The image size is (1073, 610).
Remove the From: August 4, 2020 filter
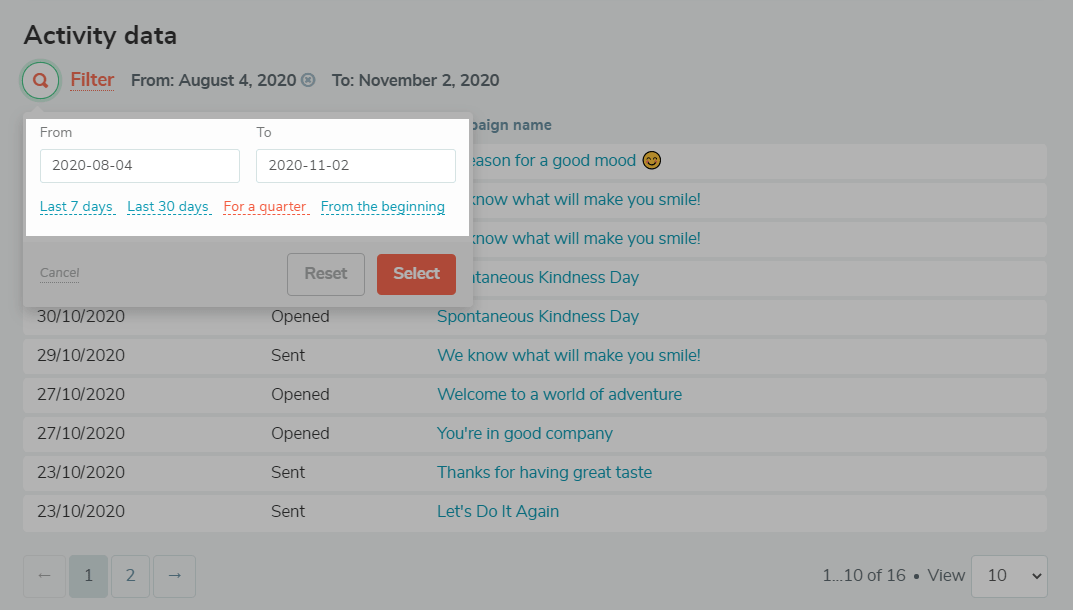[308, 80]
